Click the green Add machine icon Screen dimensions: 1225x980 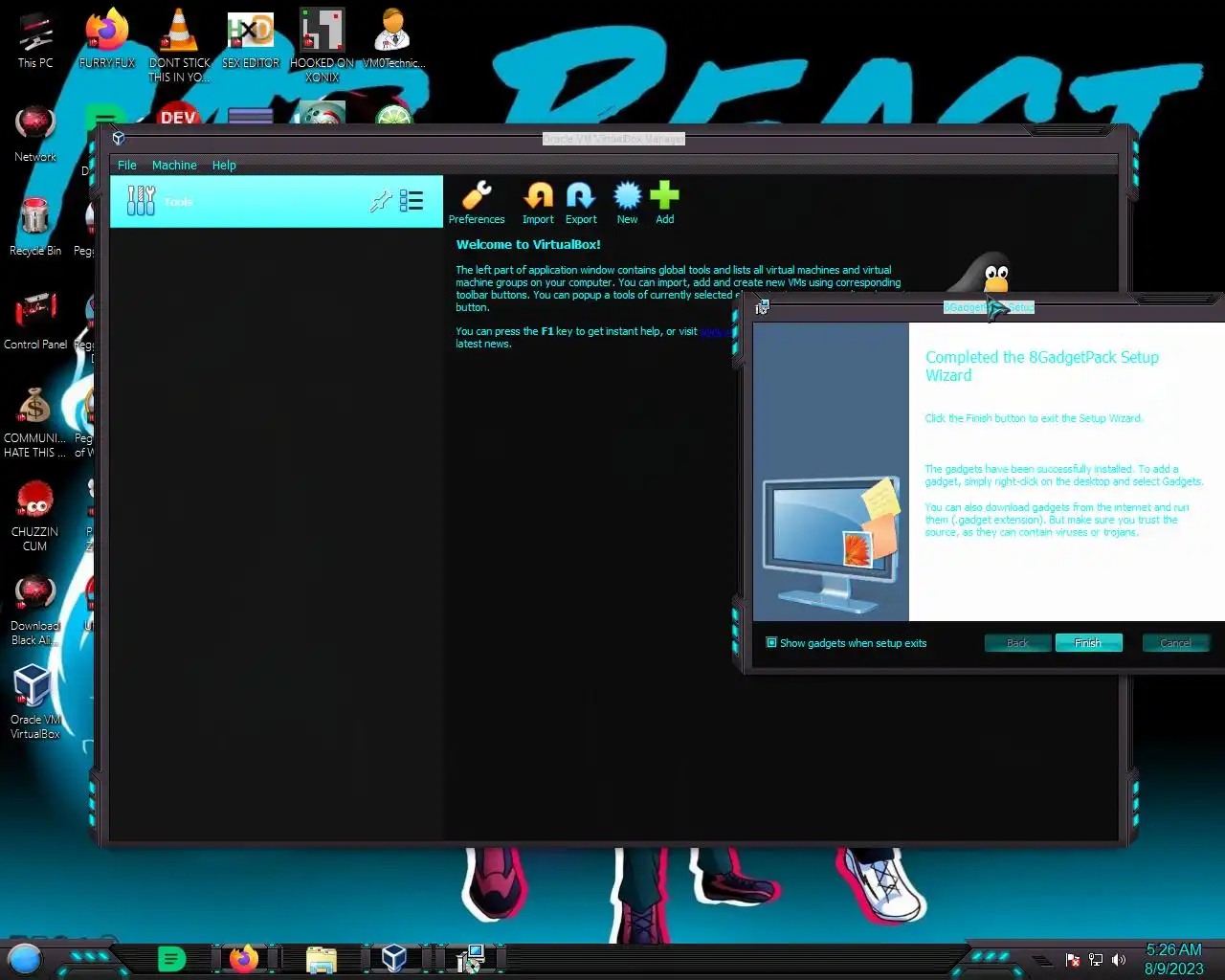tap(664, 203)
